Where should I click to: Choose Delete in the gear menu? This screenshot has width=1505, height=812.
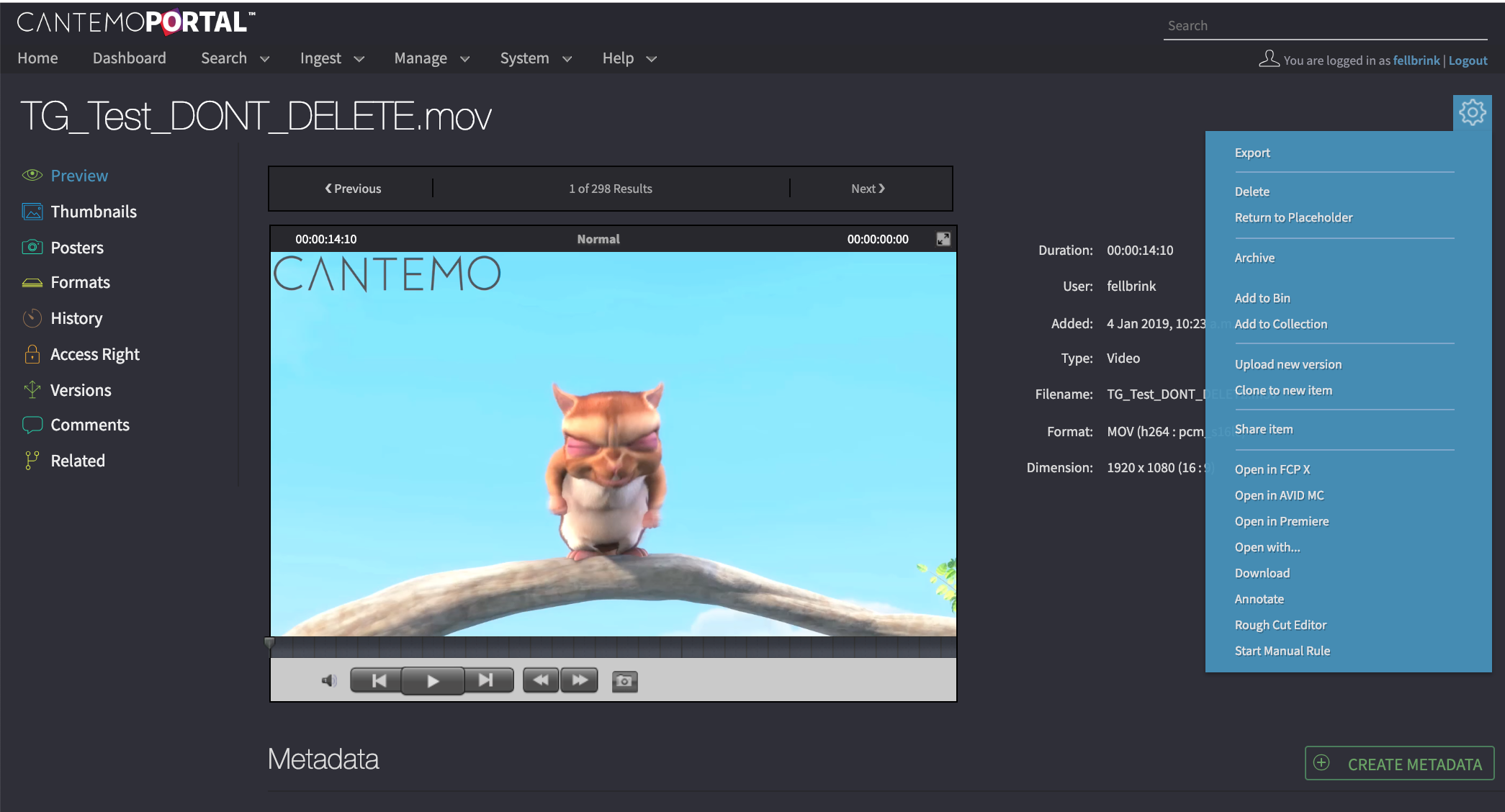coord(1252,191)
